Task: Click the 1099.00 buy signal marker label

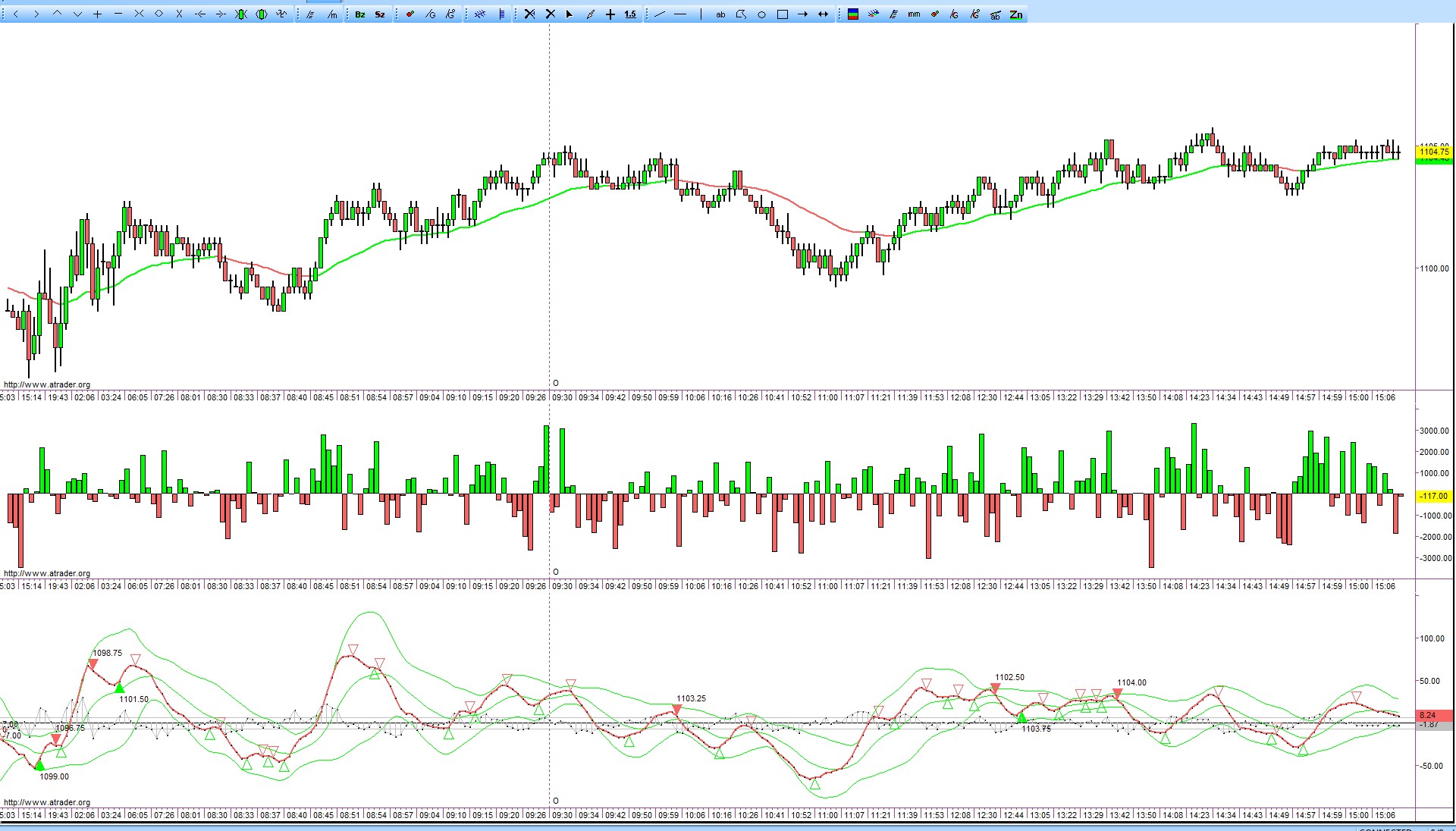Action: tap(54, 776)
